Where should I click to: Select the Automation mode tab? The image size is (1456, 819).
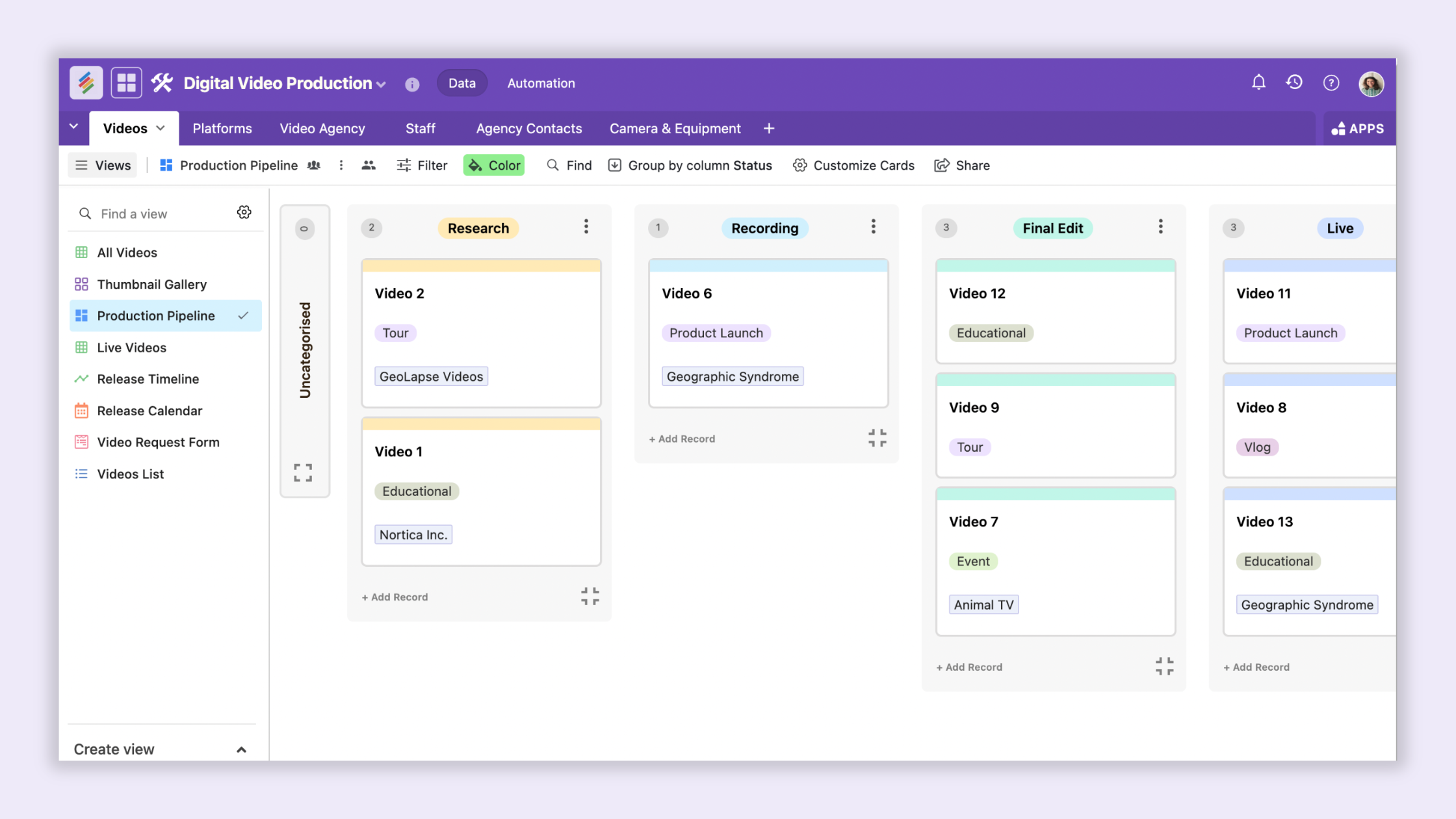coord(541,83)
